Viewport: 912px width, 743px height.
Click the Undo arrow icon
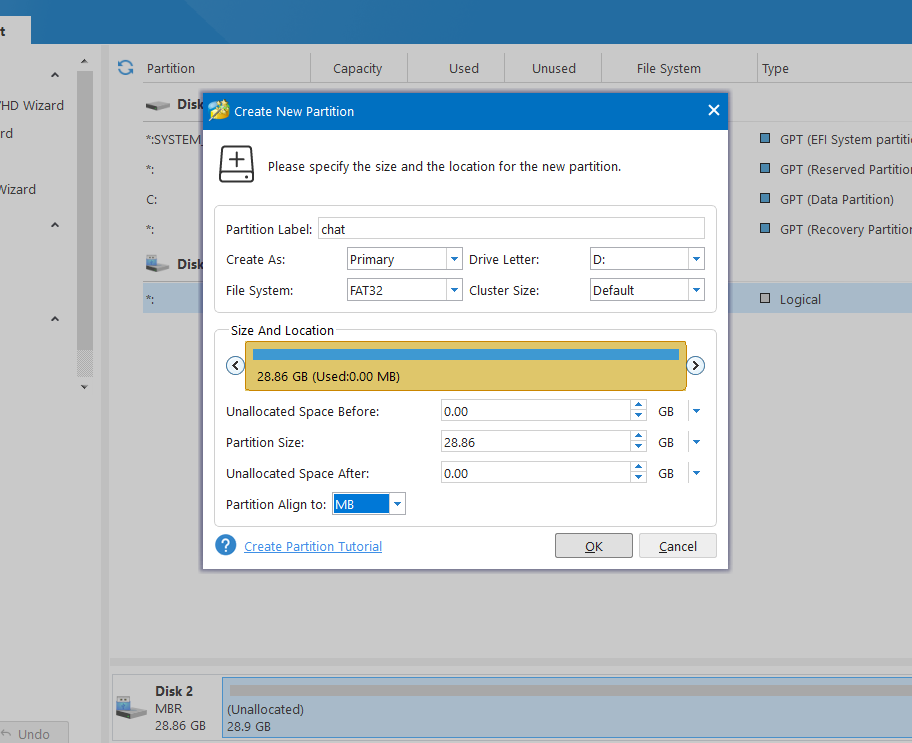click(x=7, y=734)
